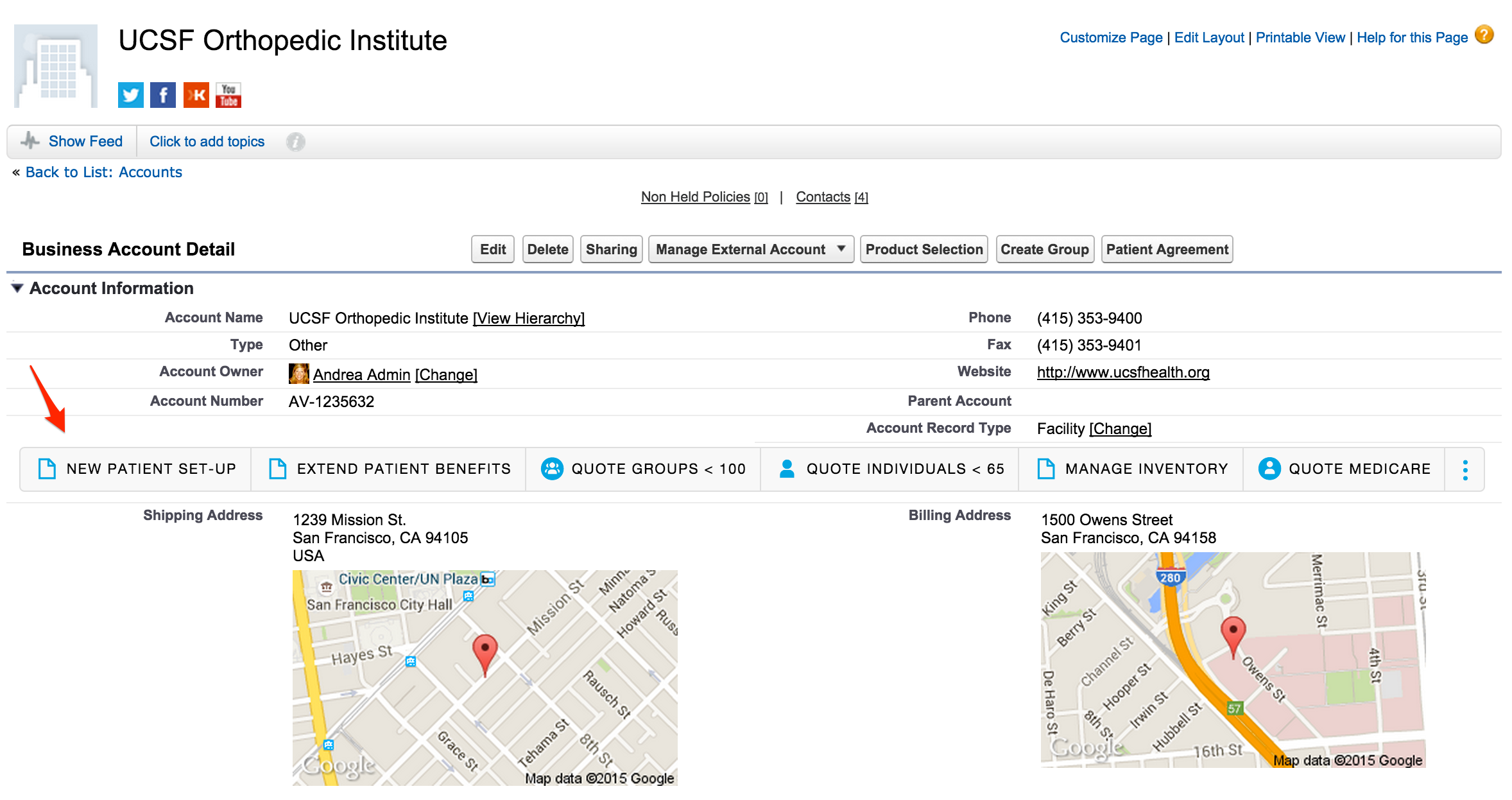Open the Printable View link

coord(1300,37)
